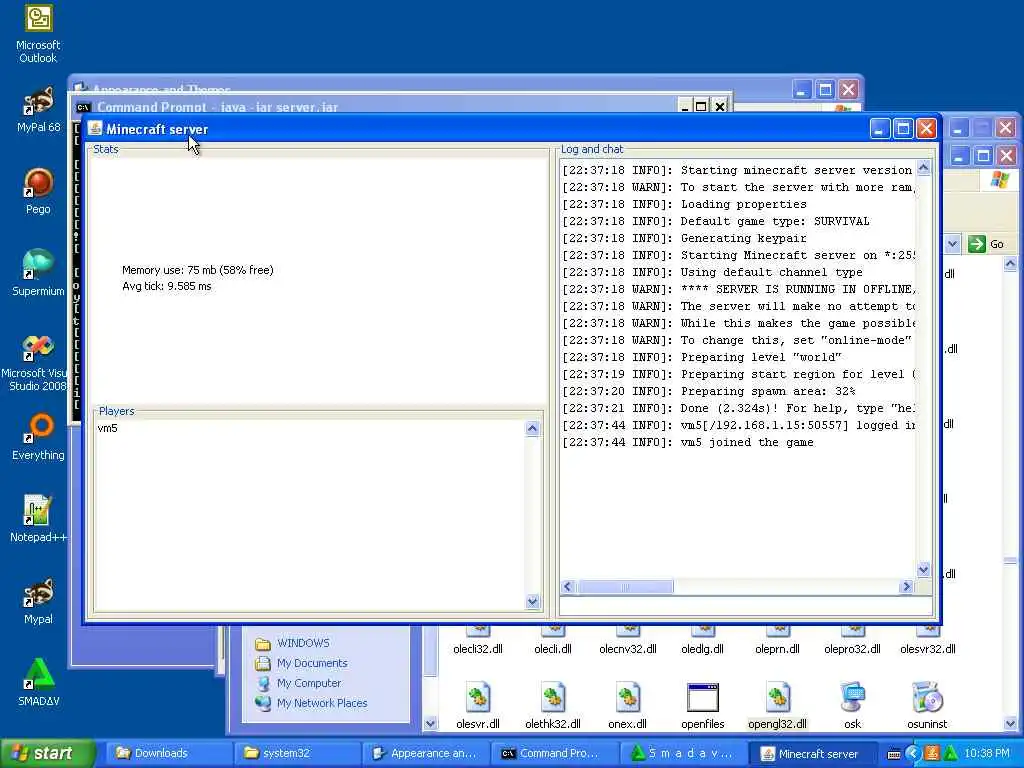
Task: Select opengl32.dll file icon
Action: coord(777,697)
